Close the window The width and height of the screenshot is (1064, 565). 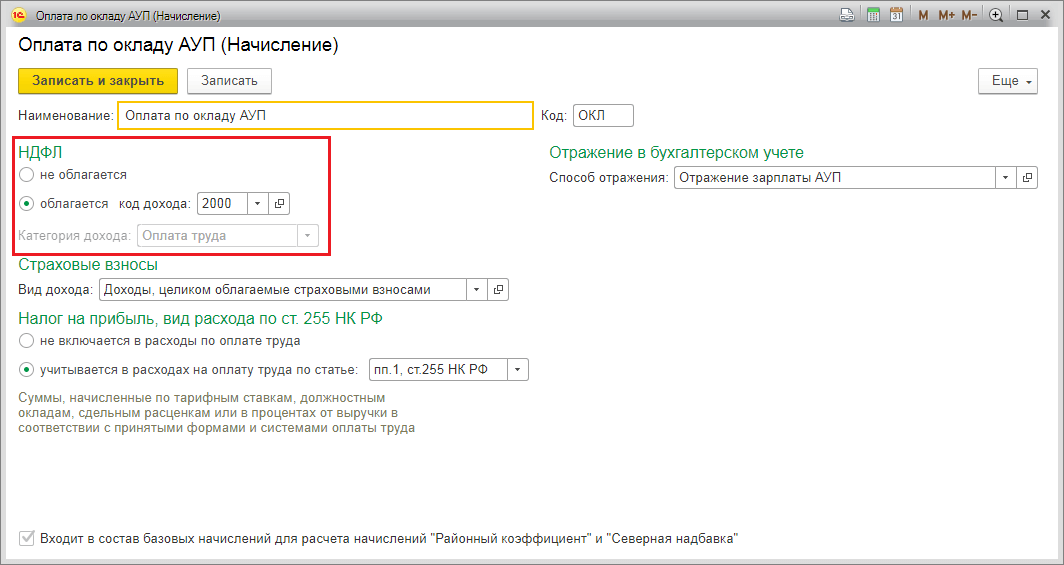tap(1046, 15)
